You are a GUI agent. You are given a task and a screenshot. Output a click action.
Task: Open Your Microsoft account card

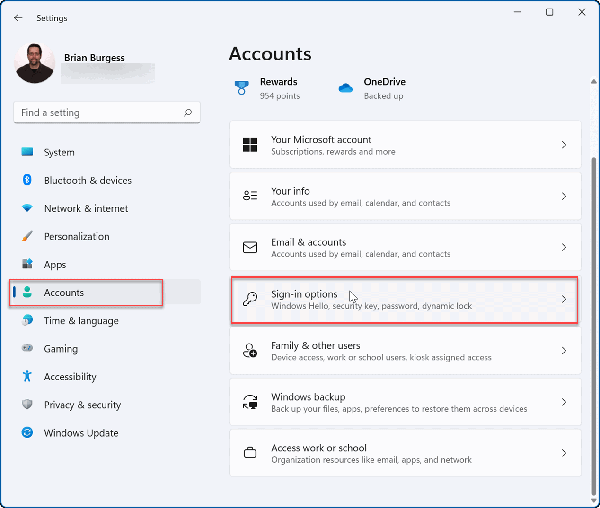click(405, 145)
